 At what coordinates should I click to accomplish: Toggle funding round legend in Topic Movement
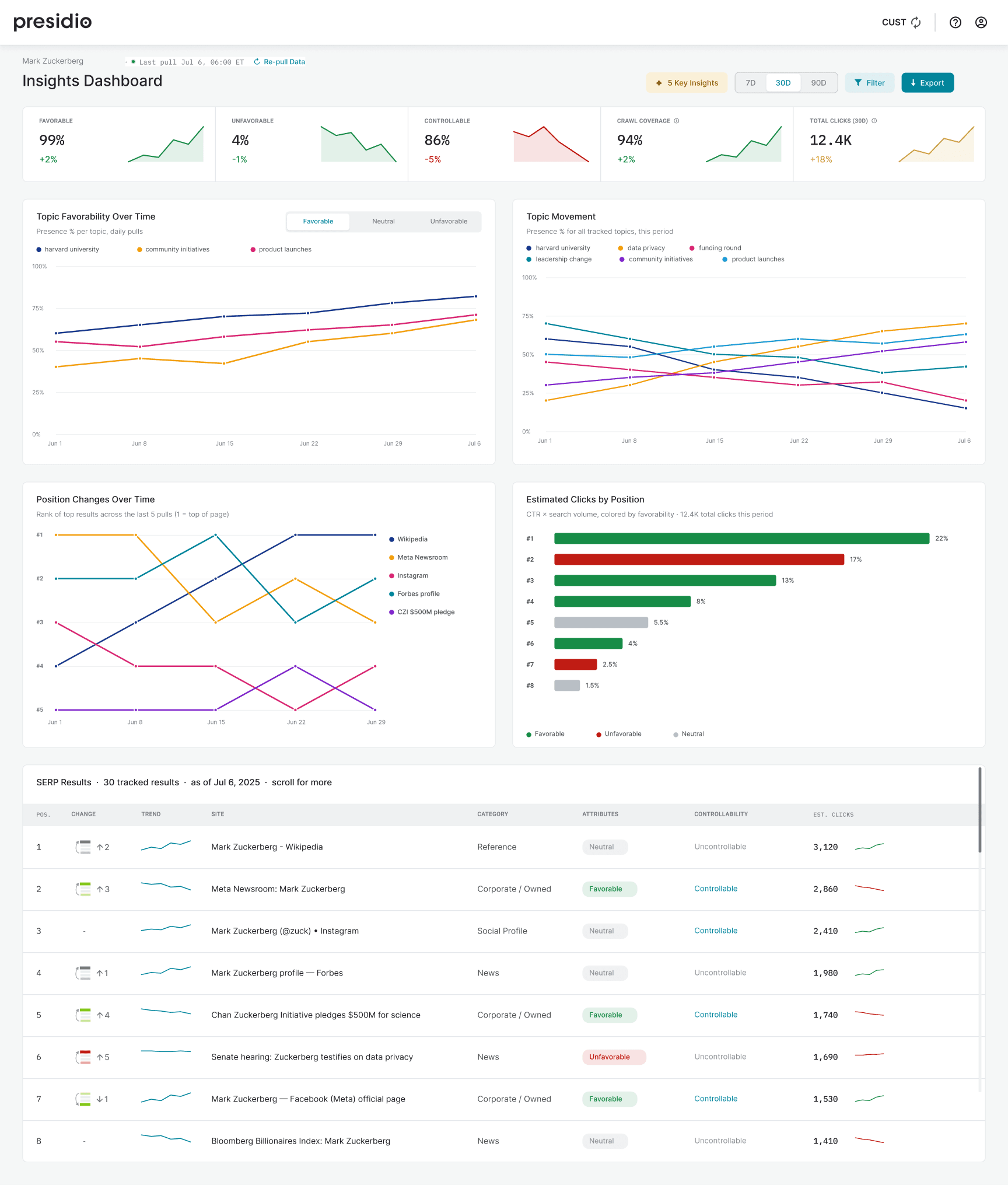[x=715, y=248]
